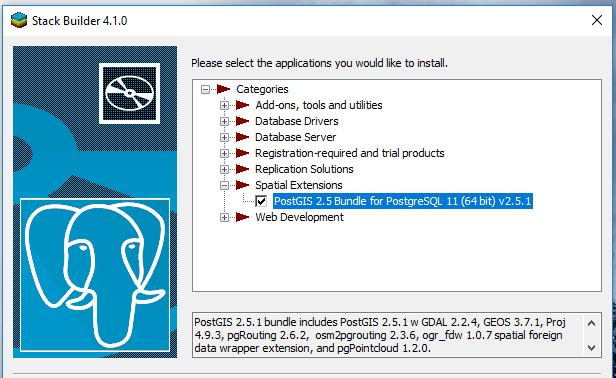Screen dimensions: 616x378
Task: Expand the Replication Solutions category
Action: (x=224, y=169)
